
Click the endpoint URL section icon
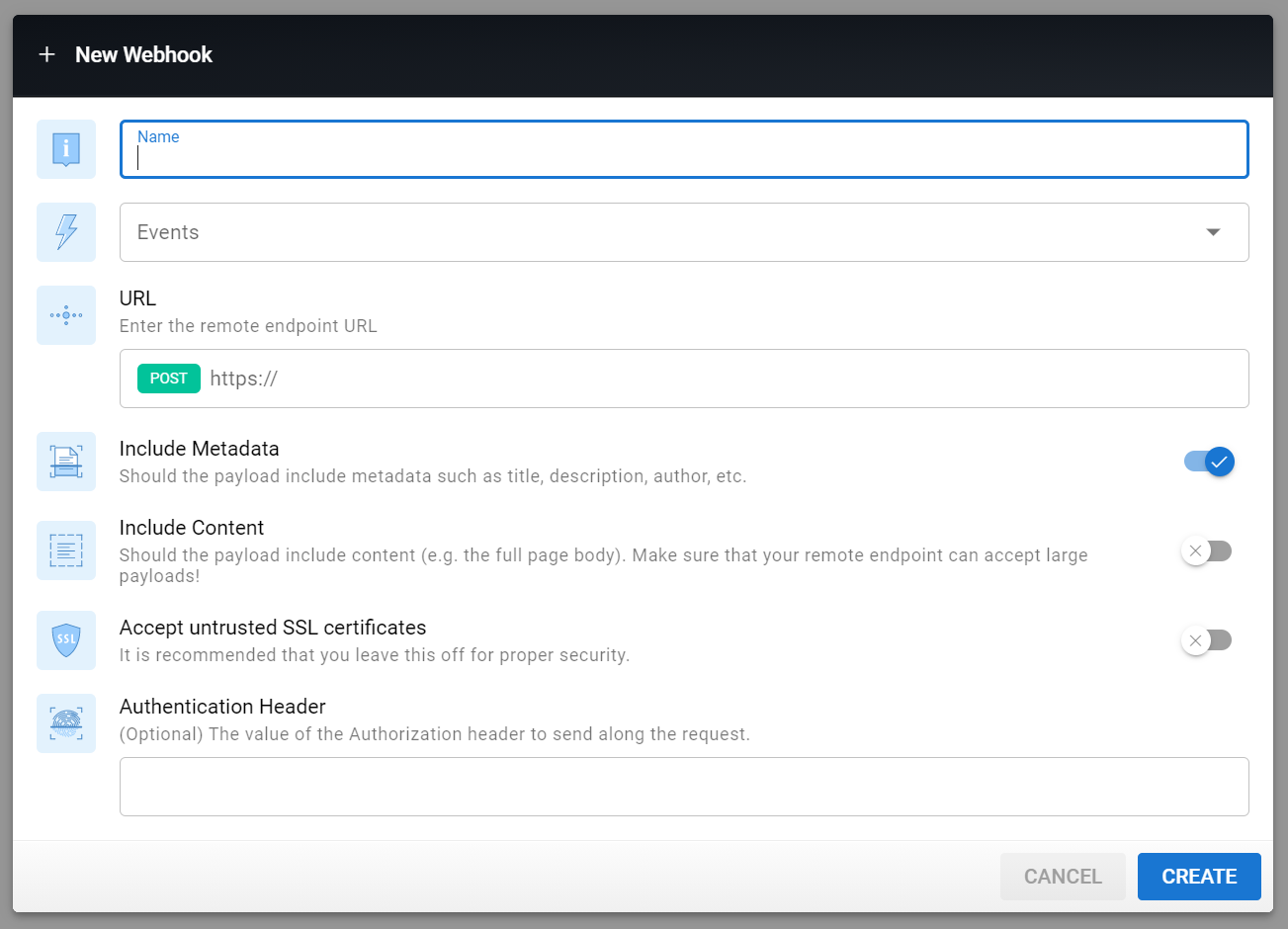click(65, 315)
